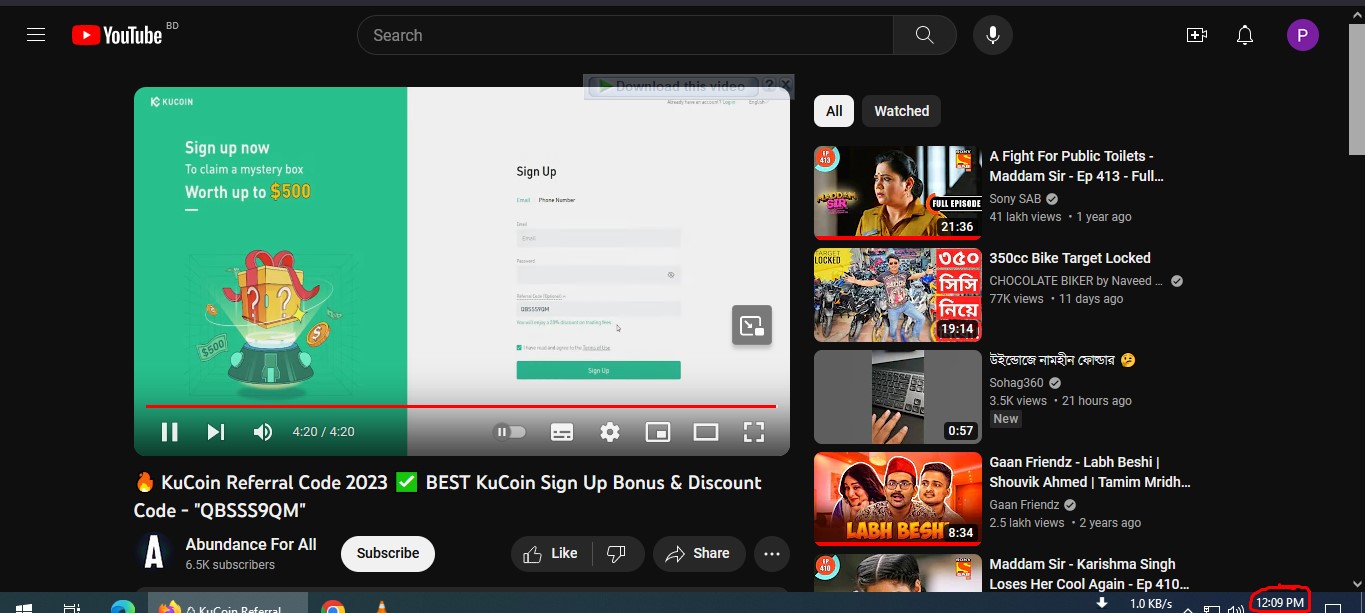
Task: Toggle subtitles/closed captions
Action: pos(562,432)
